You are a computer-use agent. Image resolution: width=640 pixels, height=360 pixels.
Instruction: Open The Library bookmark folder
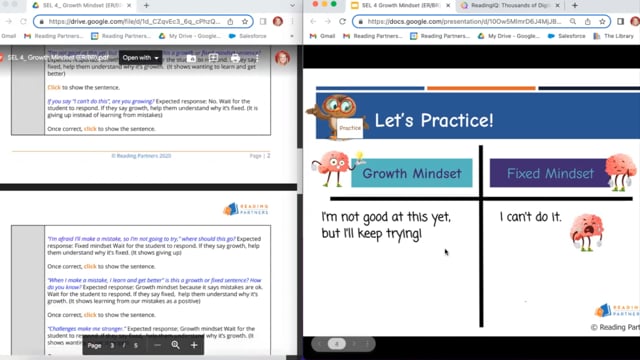point(613,36)
